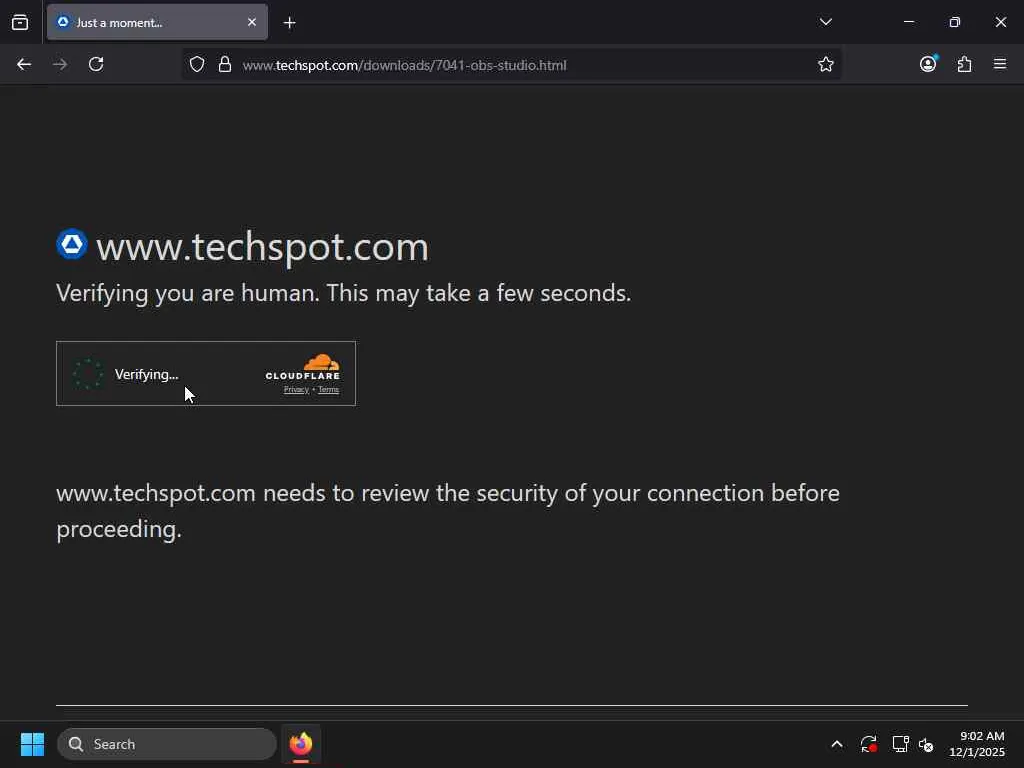The height and width of the screenshot is (768, 1024).
Task: Reload the current page
Action: (x=96, y=64)
